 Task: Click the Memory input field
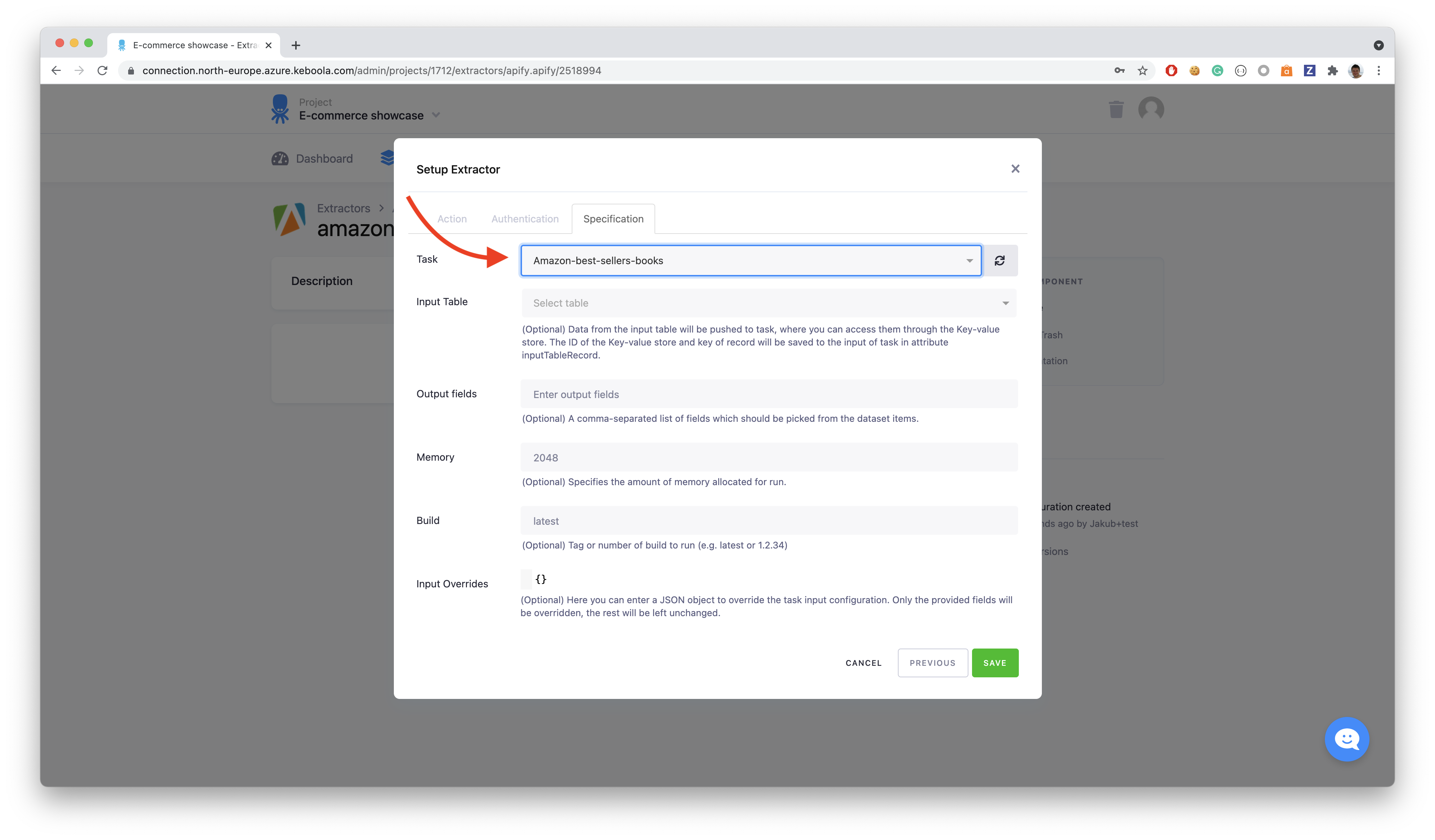click(768, 457)
